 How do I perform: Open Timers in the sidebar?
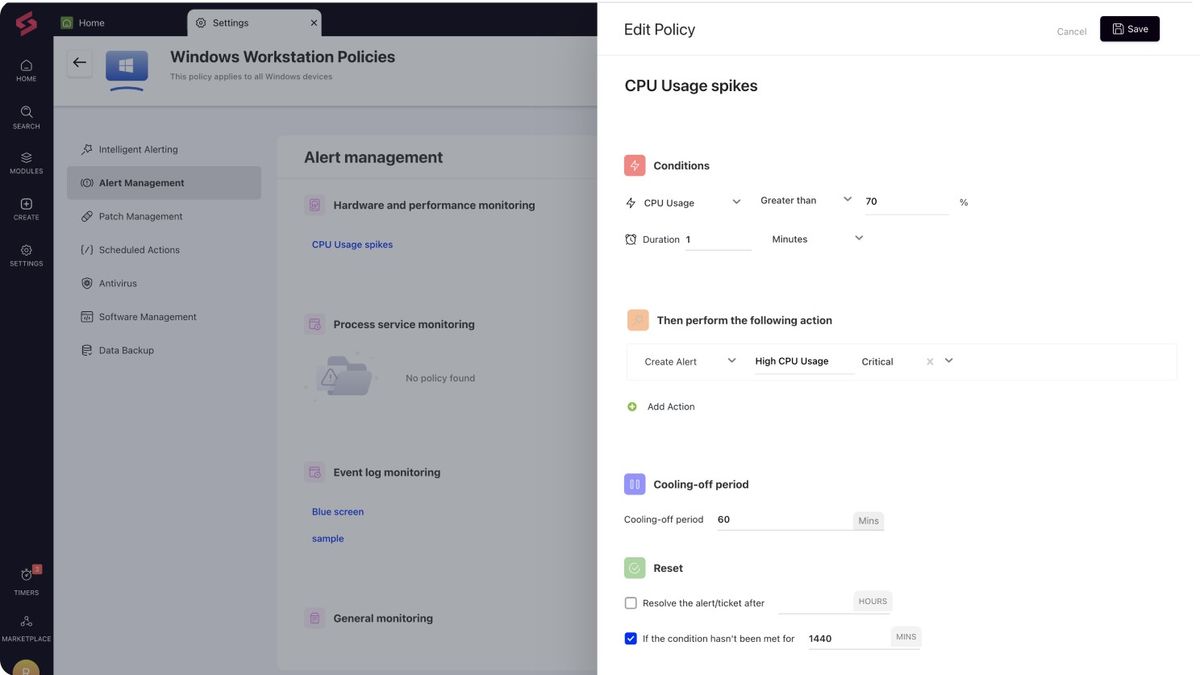(x=26, y=576)
